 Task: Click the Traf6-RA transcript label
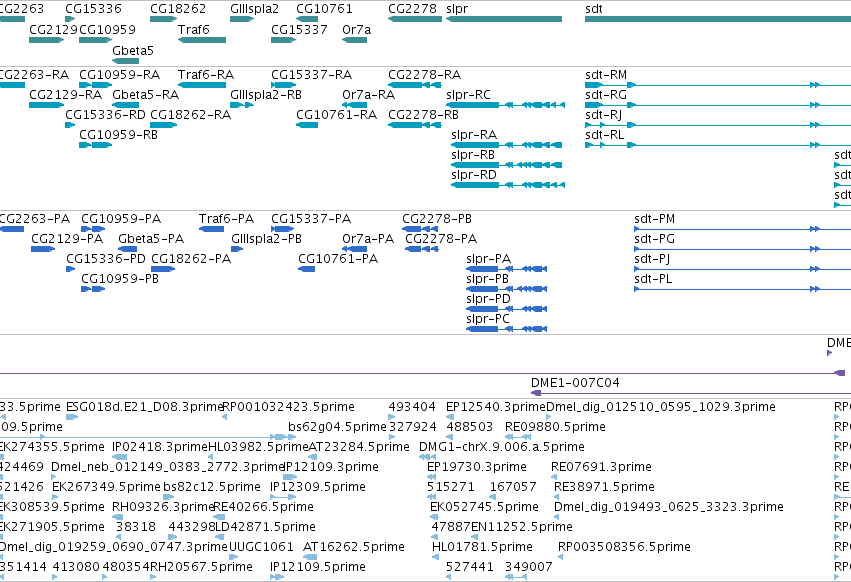(206, 74)
